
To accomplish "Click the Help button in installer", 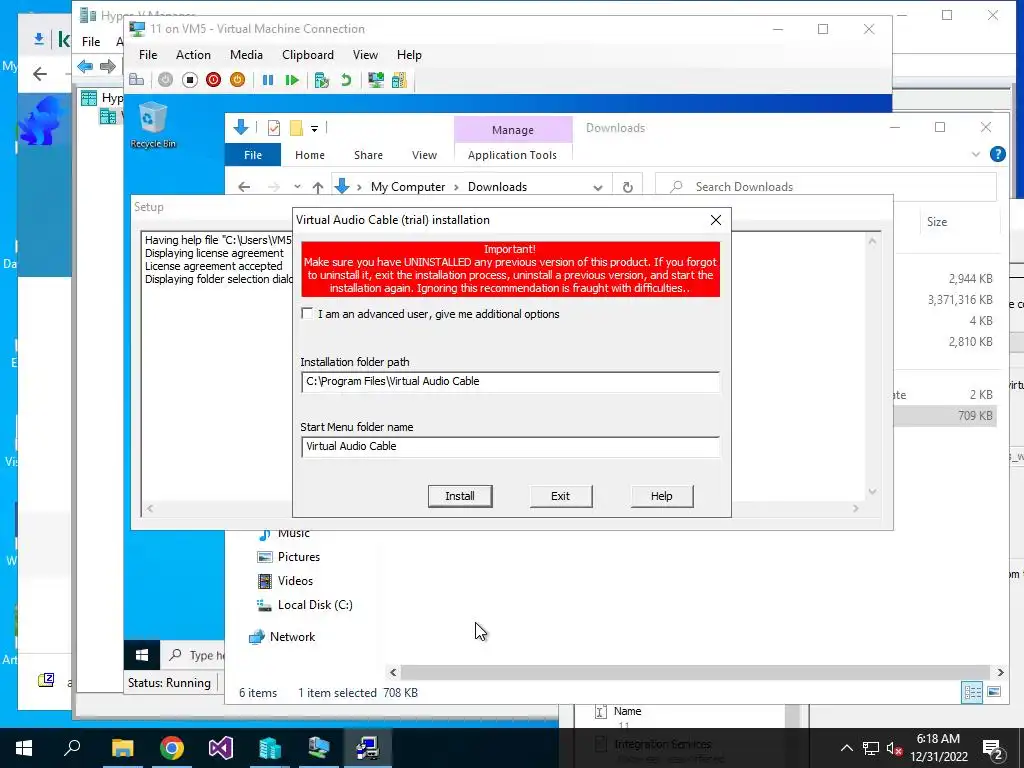I will [x=662, y=496].
